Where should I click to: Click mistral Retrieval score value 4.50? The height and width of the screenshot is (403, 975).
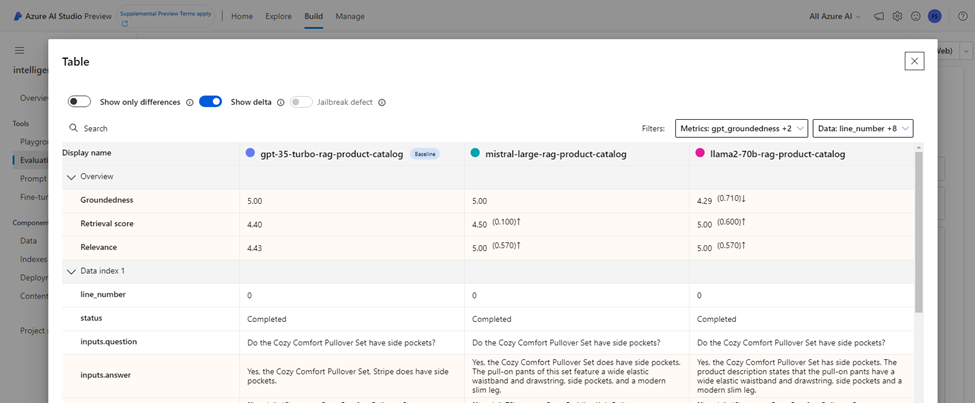pyautogui.click(x=479, y=225)
